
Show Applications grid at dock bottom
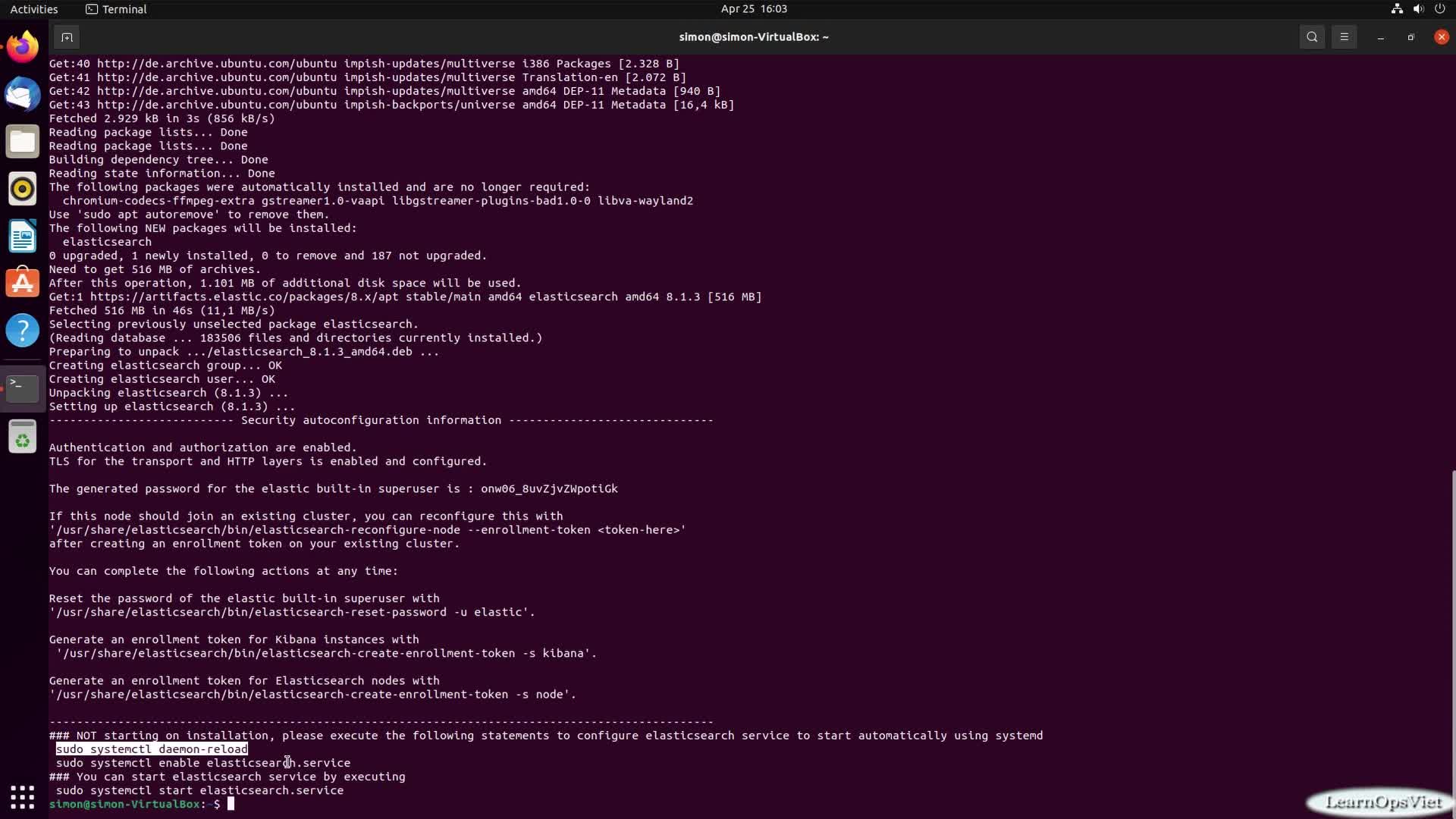(x=23, y=797)
